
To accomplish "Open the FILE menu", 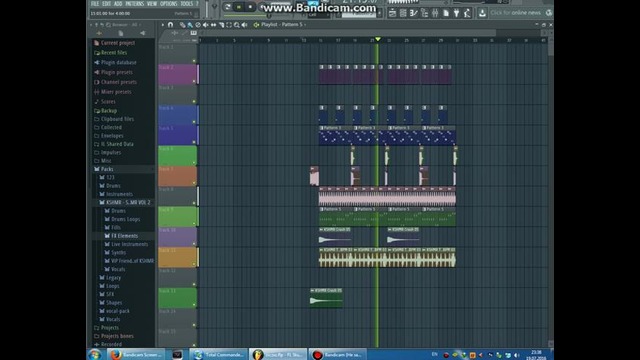I will click(x=95, y=4).
